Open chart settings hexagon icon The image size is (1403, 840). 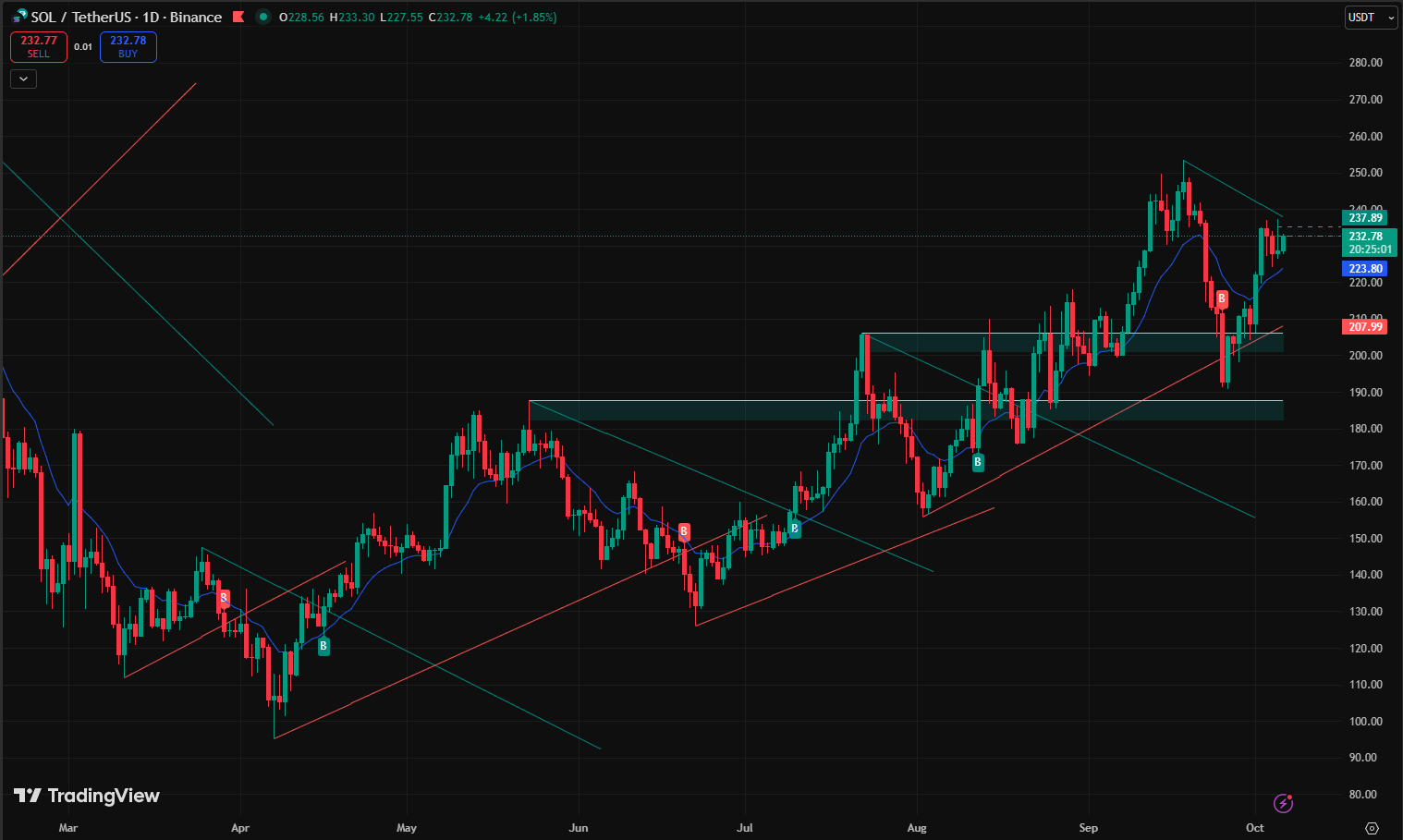tap(1372, 828)
